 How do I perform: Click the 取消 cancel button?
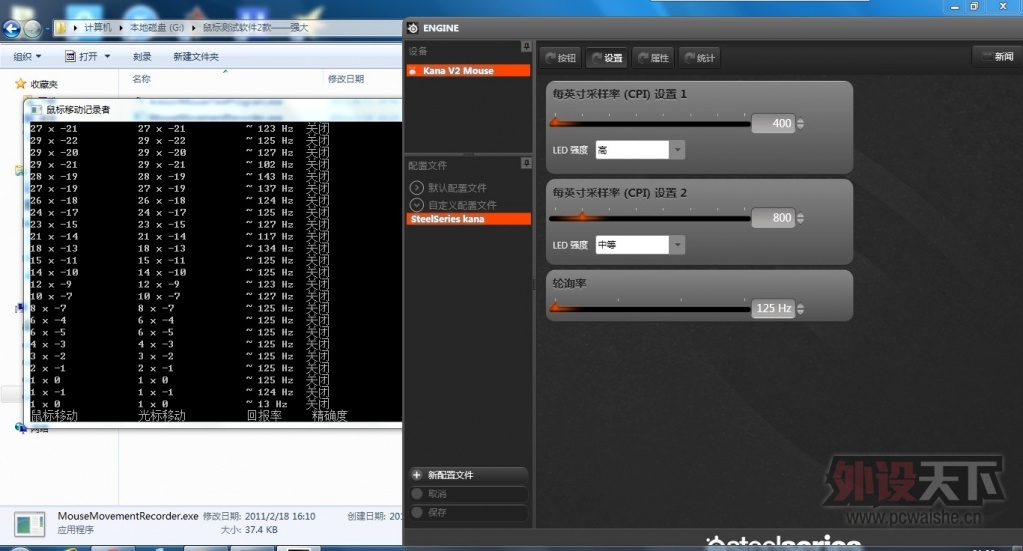click(467, 494)
